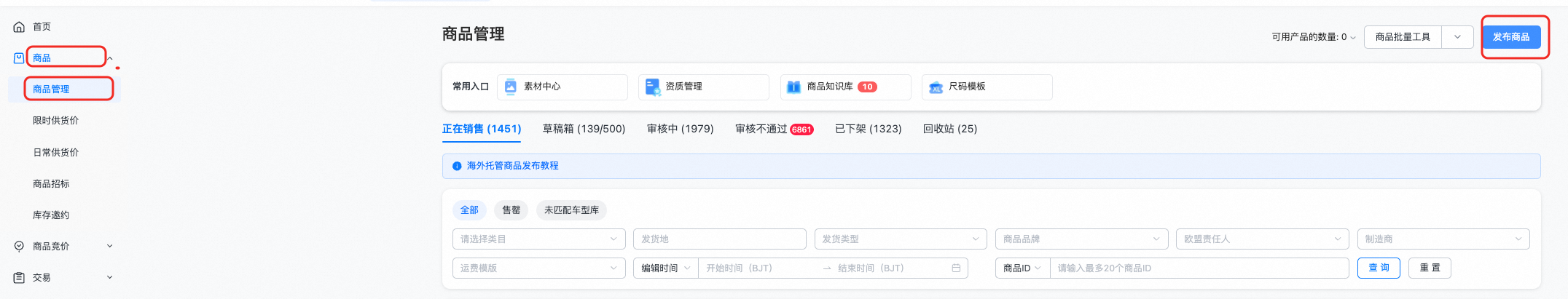
Task: Switch to the 草稿箱 tab
Action: 584,129
